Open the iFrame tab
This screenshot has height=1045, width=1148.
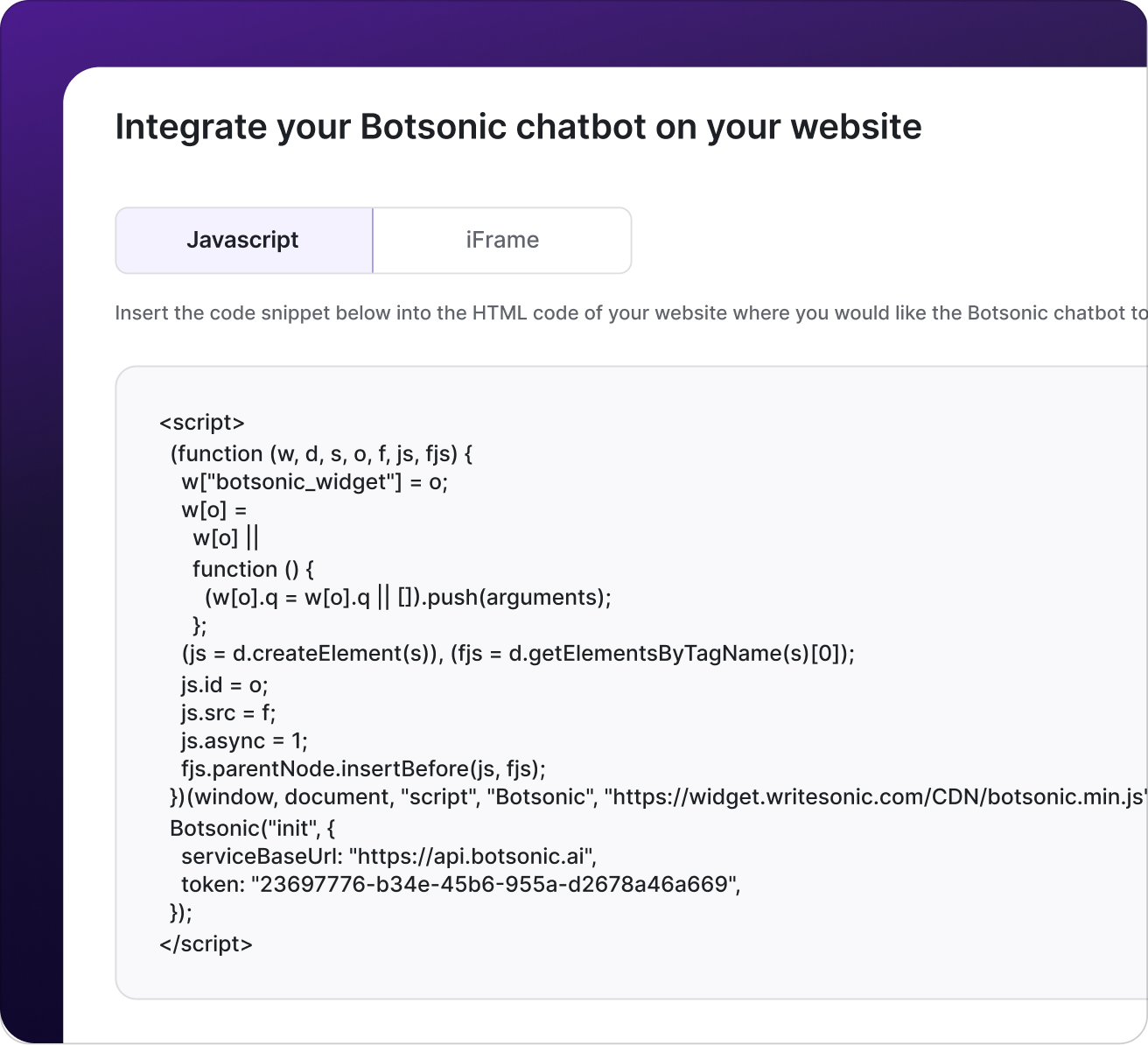[x=502, y=241]
